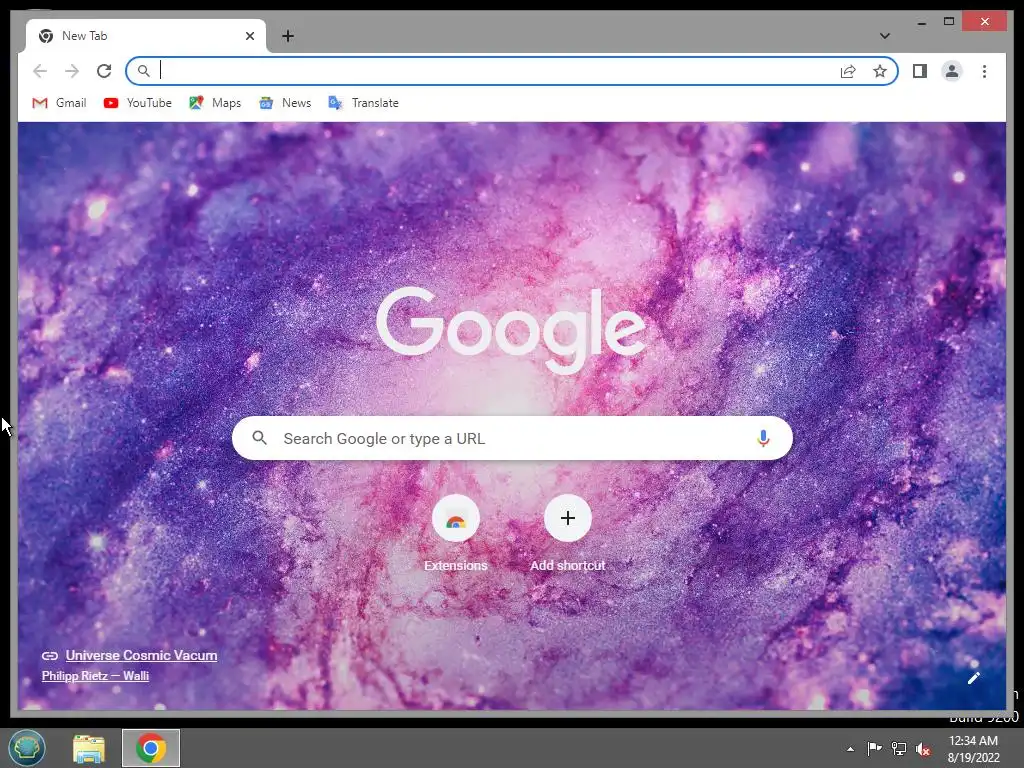The image size is (1024, 768).
Task: Click the Chrome taskbar icon
Action: click(151, 748)
